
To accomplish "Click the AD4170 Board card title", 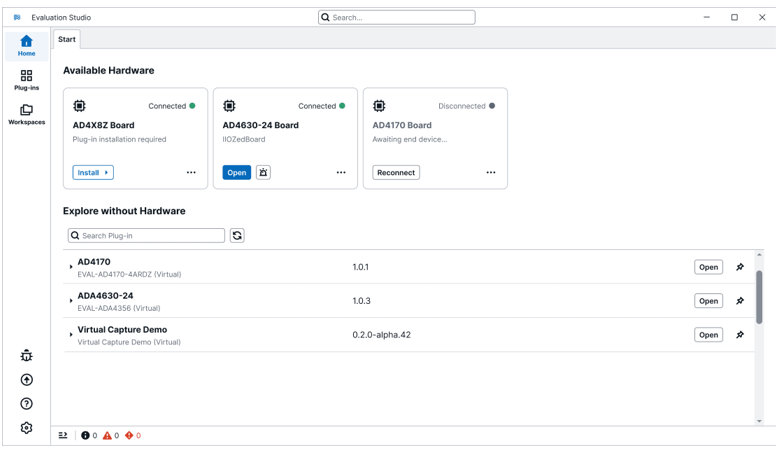I will 402,125.
